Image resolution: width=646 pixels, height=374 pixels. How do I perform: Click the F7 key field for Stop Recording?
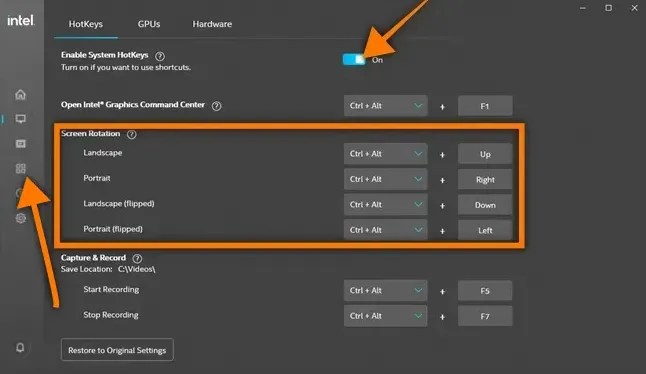485,316
